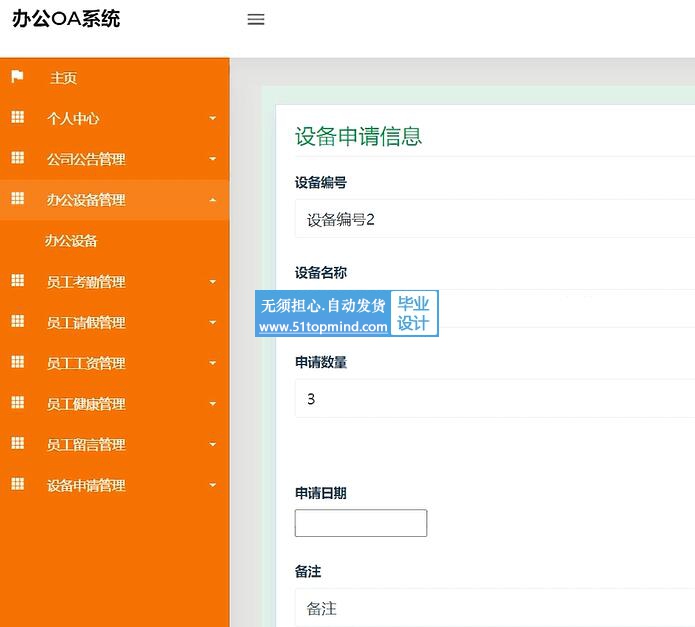Click the 设备申请信息 heading

tap(358, 136)
